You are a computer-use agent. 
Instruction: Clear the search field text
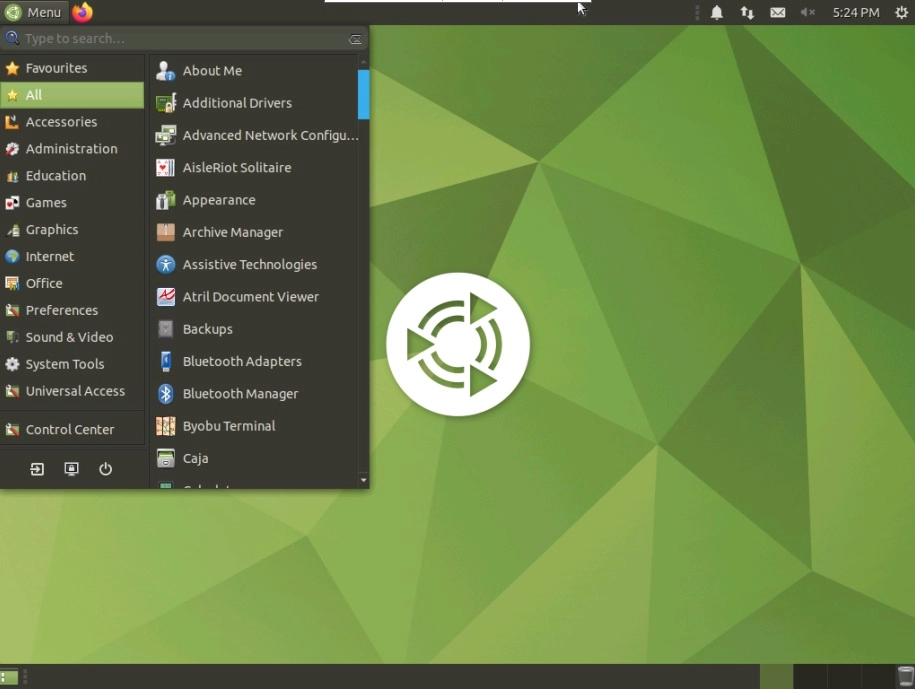coord(355,39)
